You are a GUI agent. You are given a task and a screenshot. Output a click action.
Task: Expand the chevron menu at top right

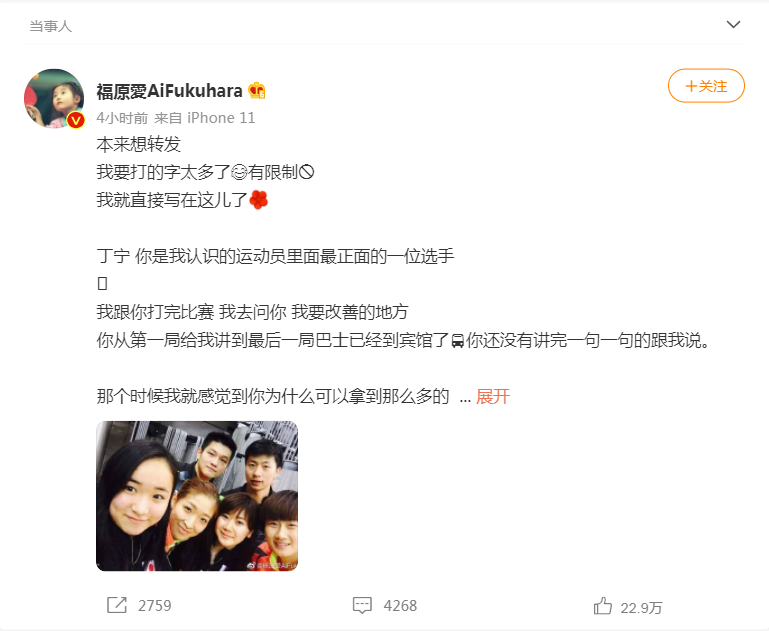click(x=733, y=25)
